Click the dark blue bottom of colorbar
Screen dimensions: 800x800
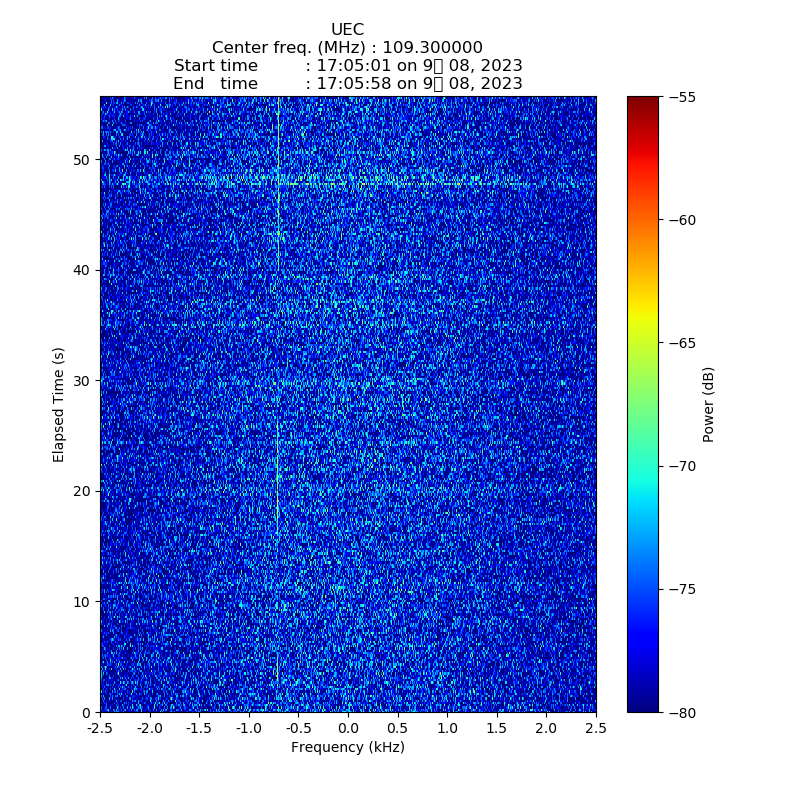pyautogui.click(x=643, y=704)
